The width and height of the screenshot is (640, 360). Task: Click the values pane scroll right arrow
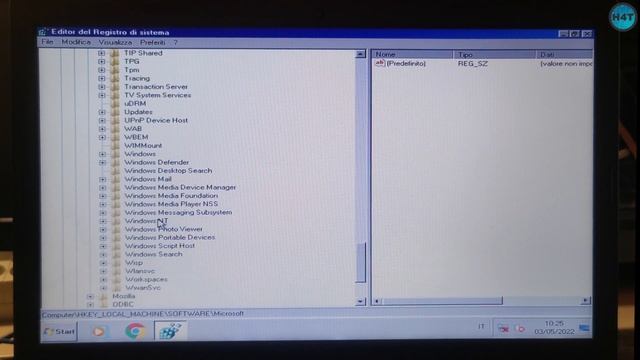(x=585, y=301)
